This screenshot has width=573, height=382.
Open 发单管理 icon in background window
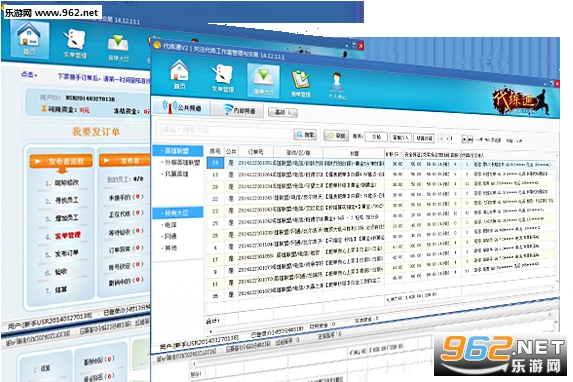coord(75,44)
